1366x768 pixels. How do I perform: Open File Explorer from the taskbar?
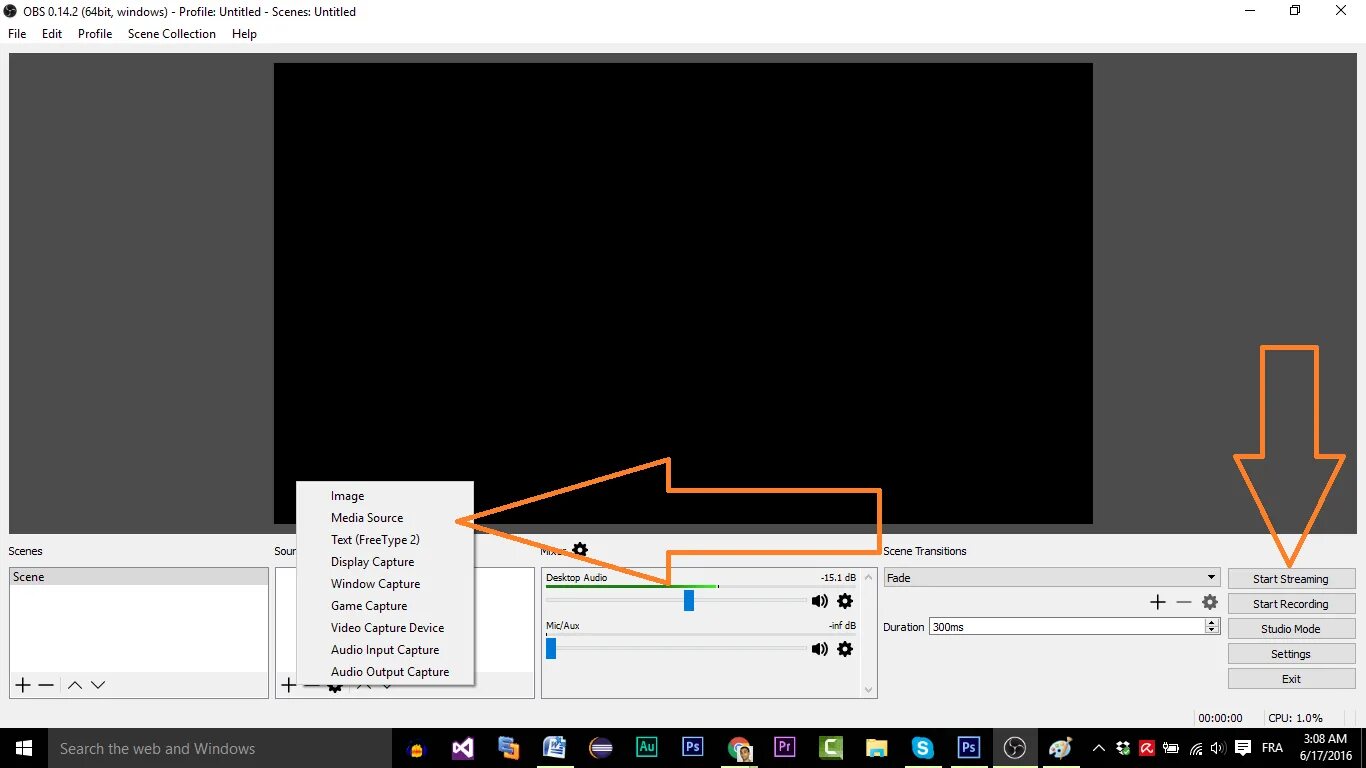pos(877,748)
